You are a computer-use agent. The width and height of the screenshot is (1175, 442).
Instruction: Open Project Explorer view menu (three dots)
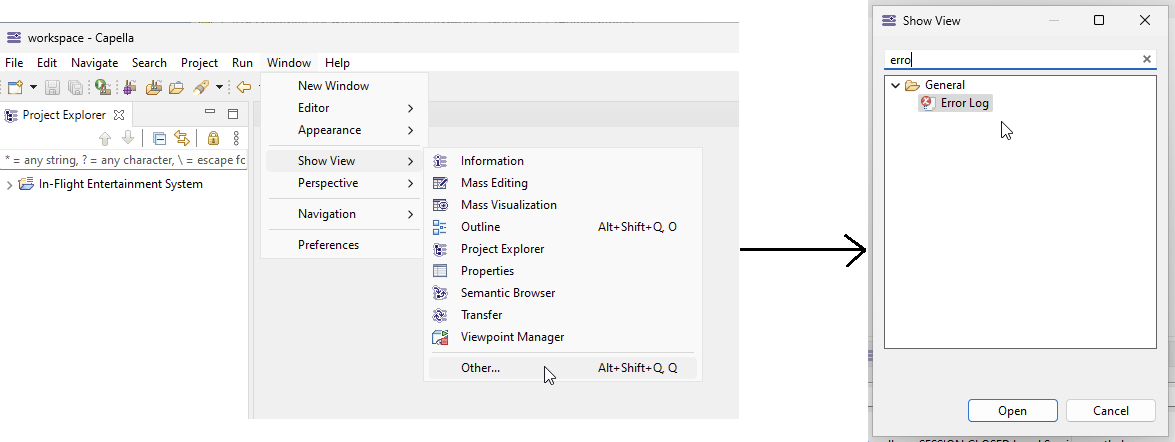(x=236, y=138)
